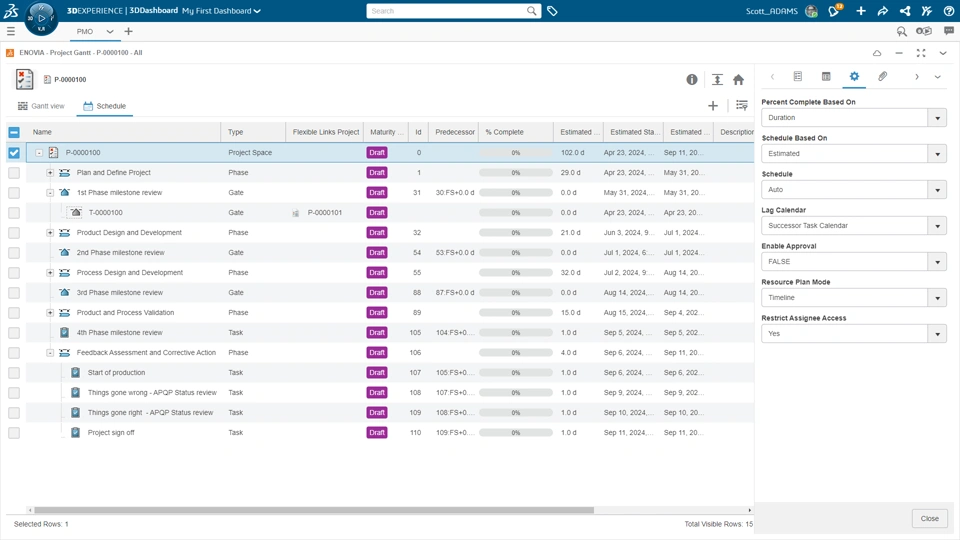Open notifications icon with badge

835,10
